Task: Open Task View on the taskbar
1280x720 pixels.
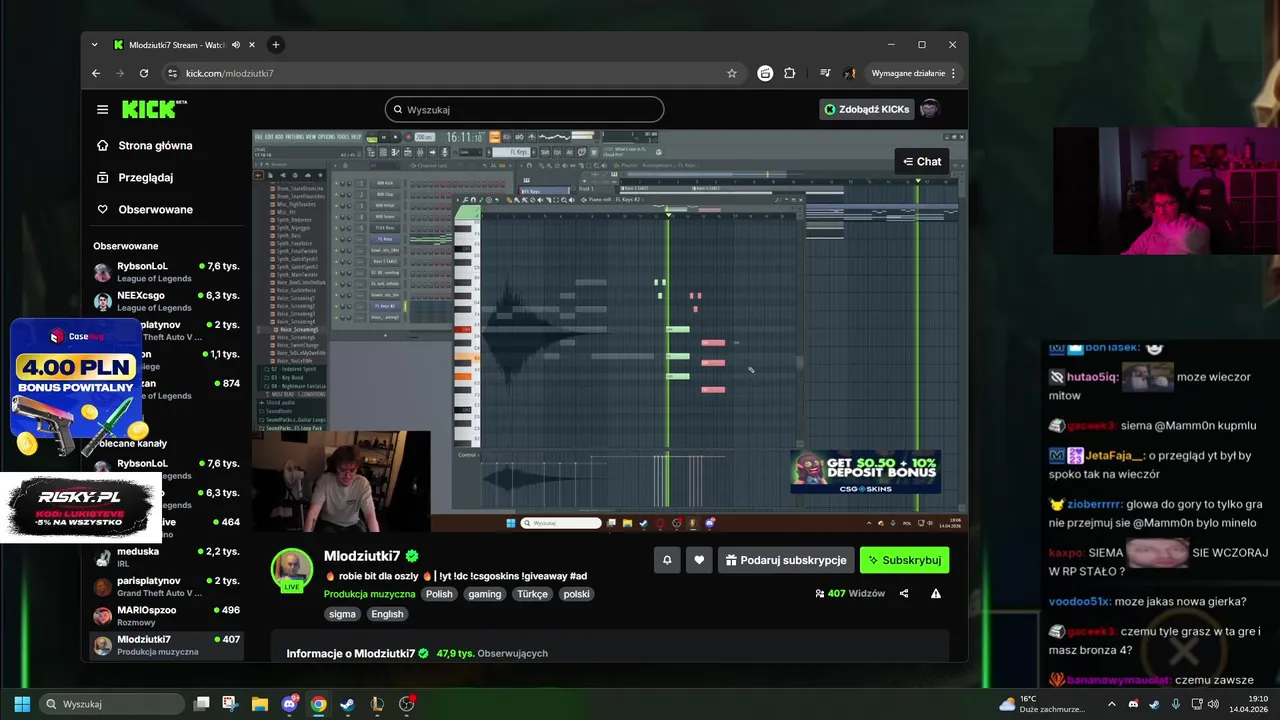Action: [202, 704]
